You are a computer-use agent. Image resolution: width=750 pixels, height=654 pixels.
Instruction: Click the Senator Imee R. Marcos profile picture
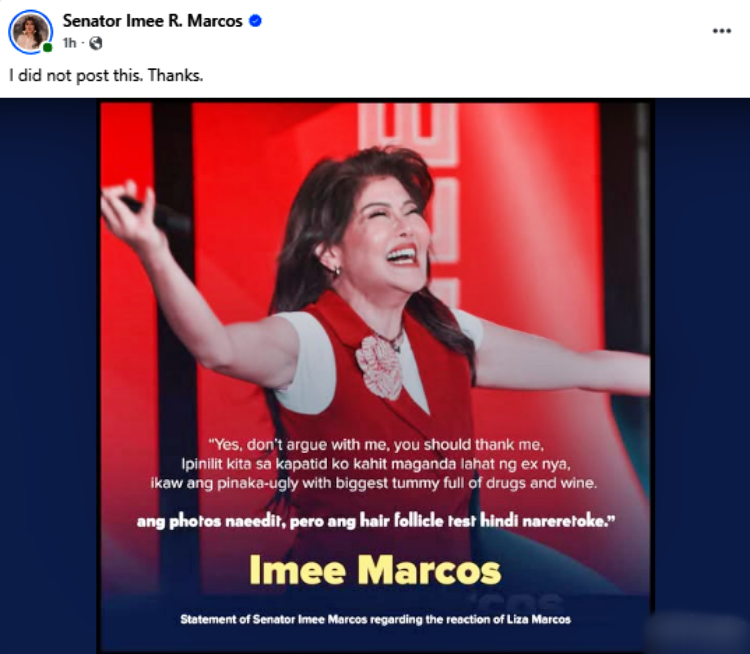pyautogui.click(x=30, y=32)
